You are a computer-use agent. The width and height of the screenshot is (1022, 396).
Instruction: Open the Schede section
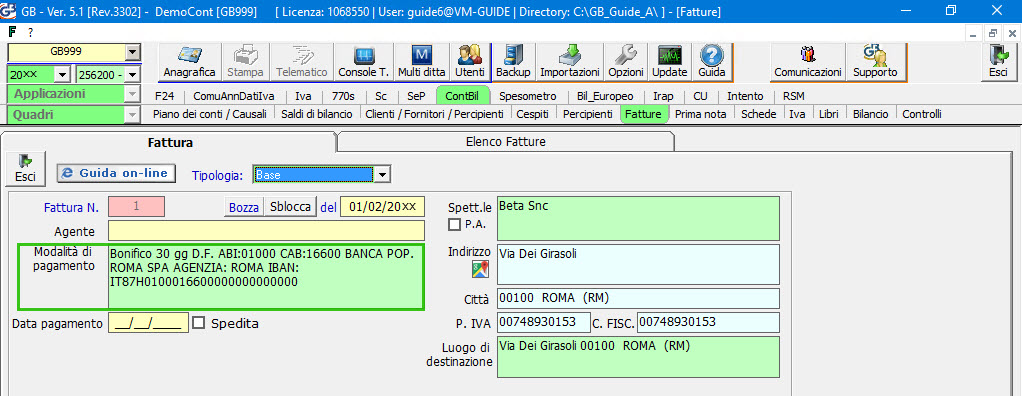click(x=759, y=114)
